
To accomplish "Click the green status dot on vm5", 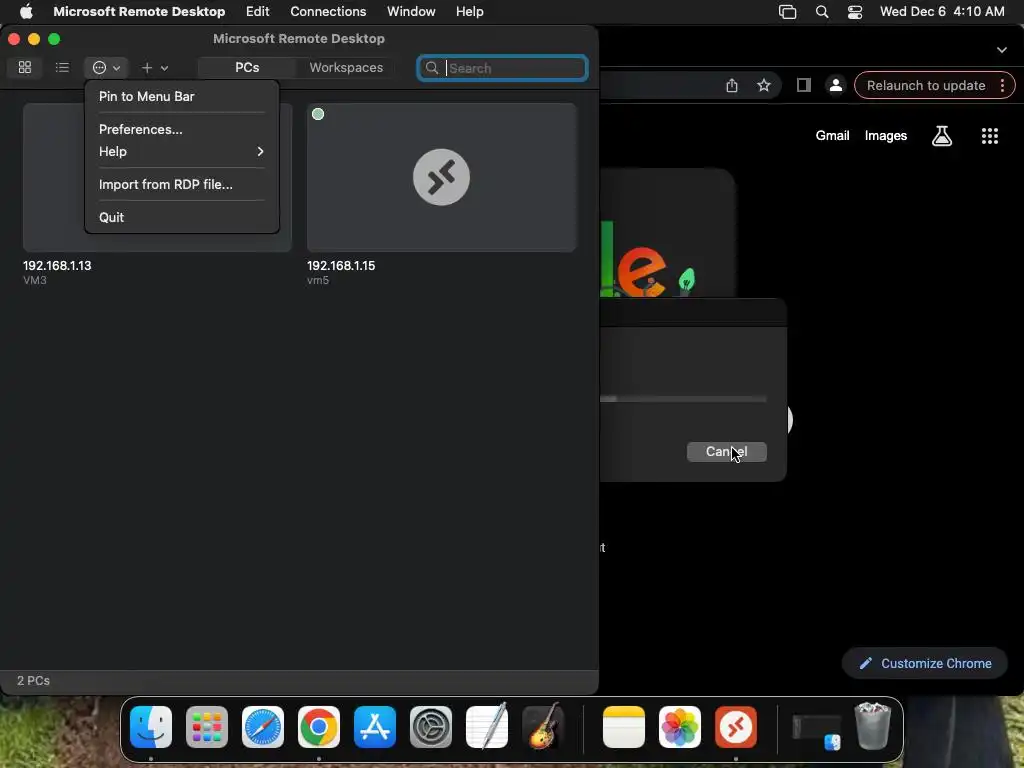I will point(318,114).
